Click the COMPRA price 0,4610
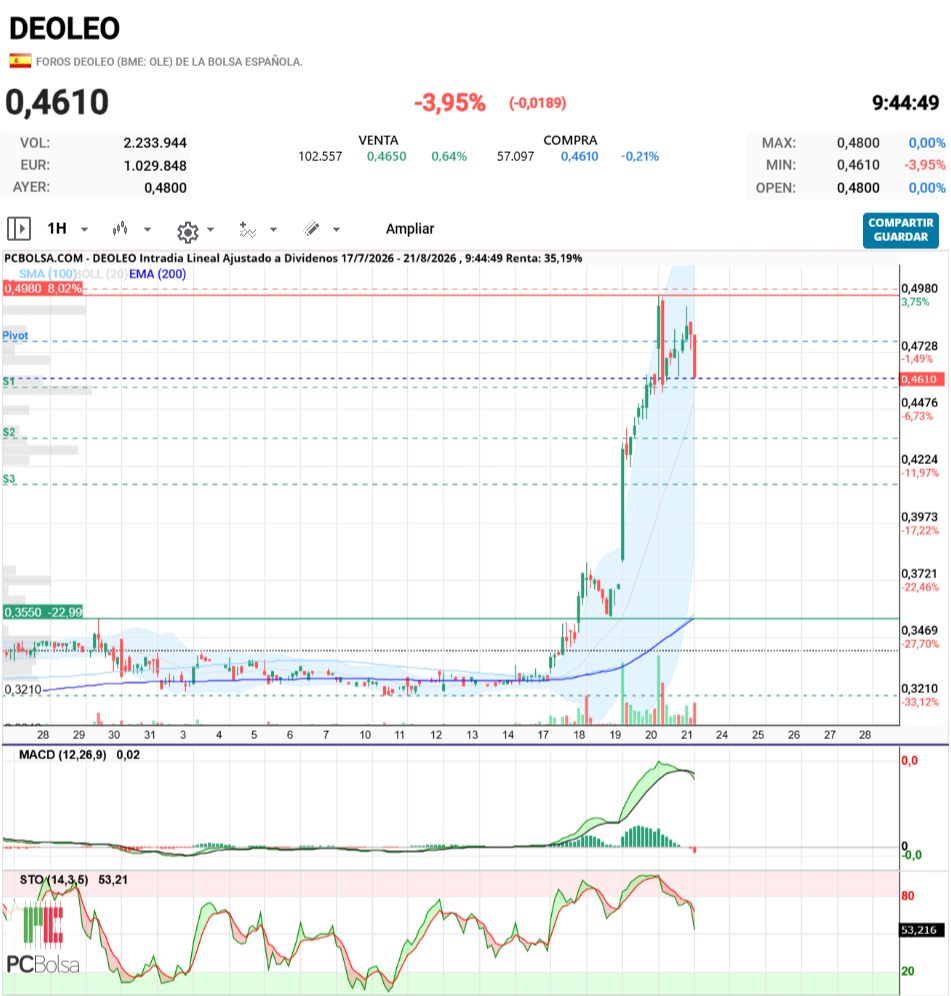 pos(579,156)
